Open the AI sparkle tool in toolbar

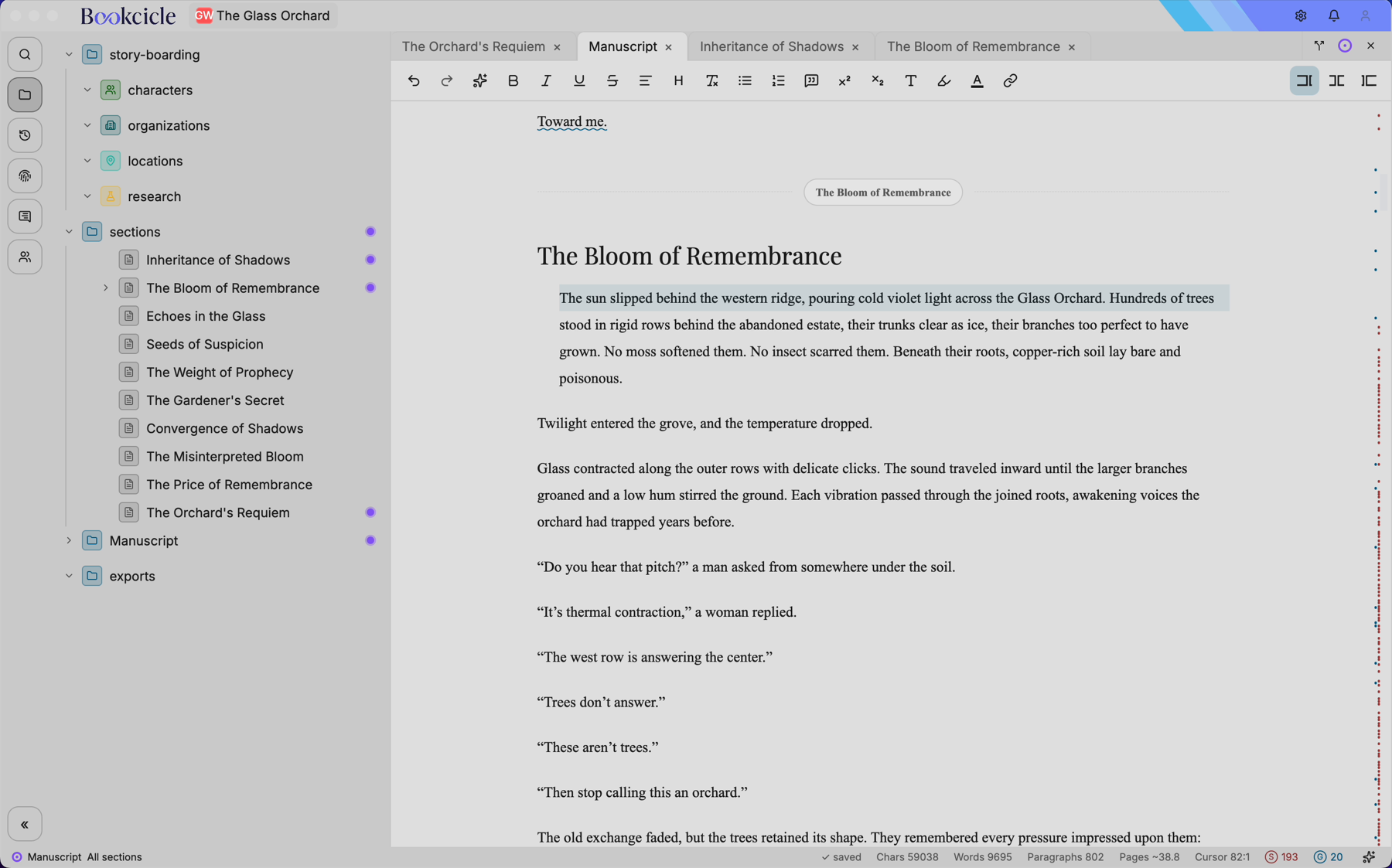(x=479, y=80)
